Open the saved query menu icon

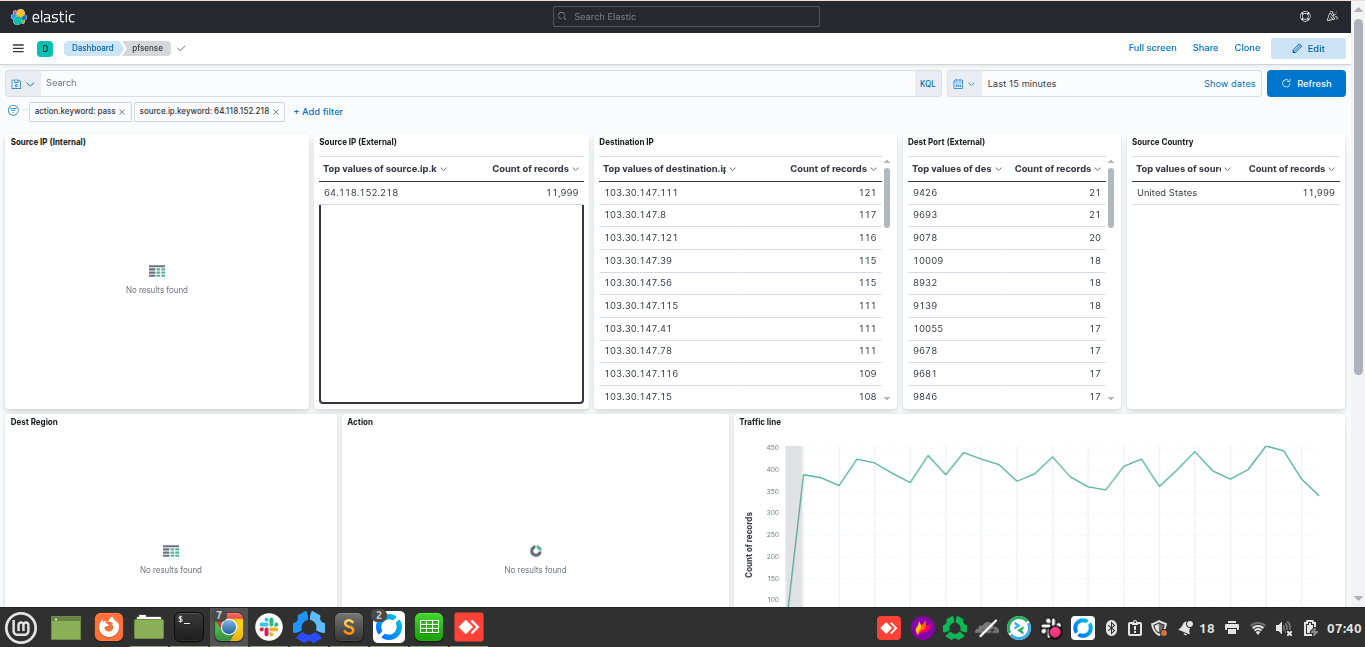coord(23,84)
